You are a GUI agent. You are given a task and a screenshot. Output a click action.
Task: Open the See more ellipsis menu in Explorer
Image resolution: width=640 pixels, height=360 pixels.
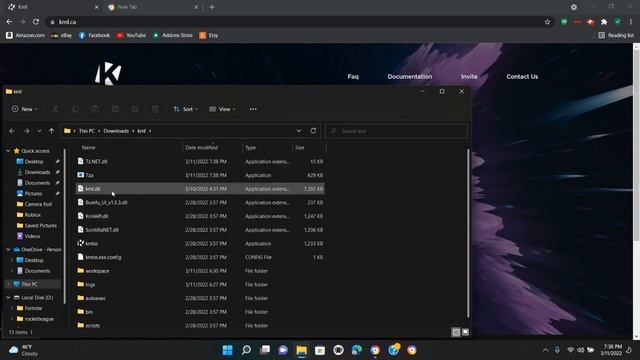[253, 109]
